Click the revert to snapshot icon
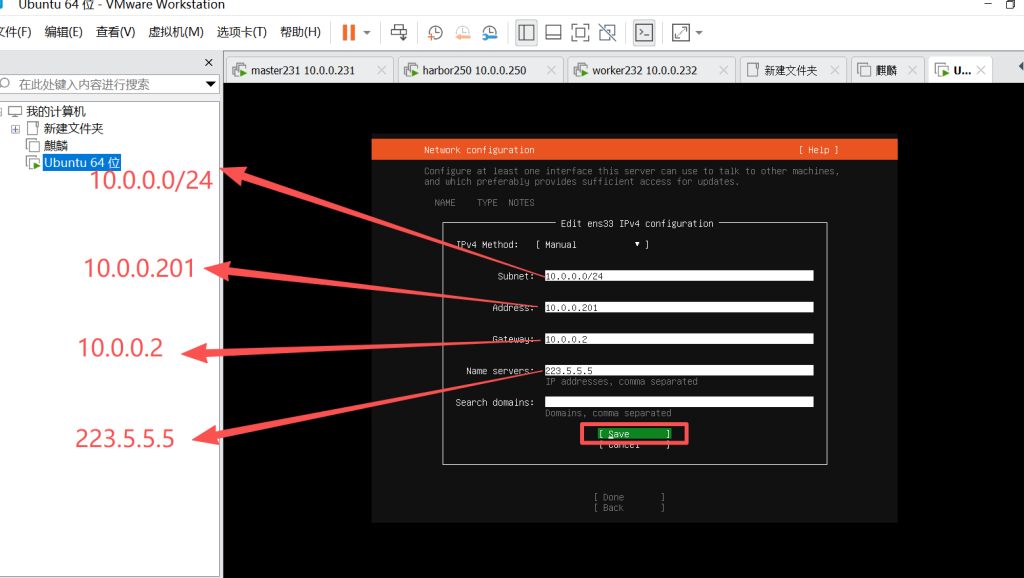The image size is (1024, 578). click(x=462, y=32)
